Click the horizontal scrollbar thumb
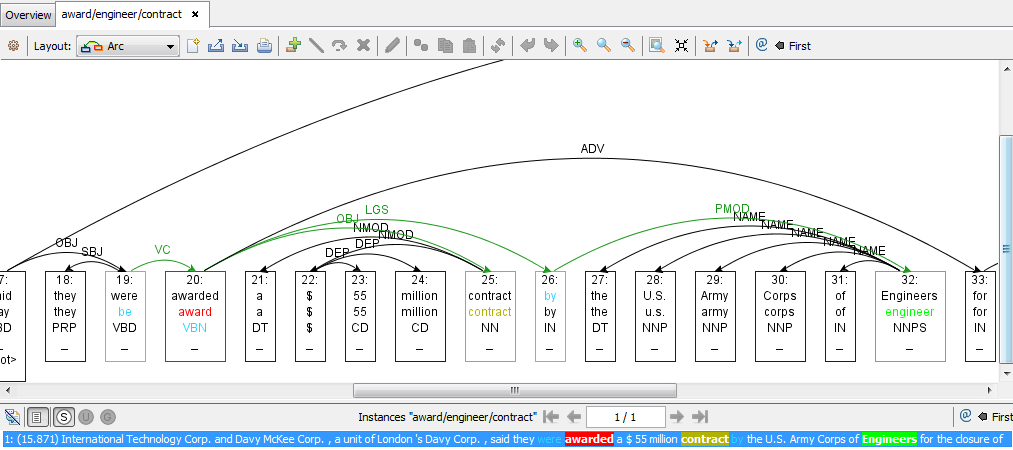This screenshot has height=450, width=1013. coord(515,390)
